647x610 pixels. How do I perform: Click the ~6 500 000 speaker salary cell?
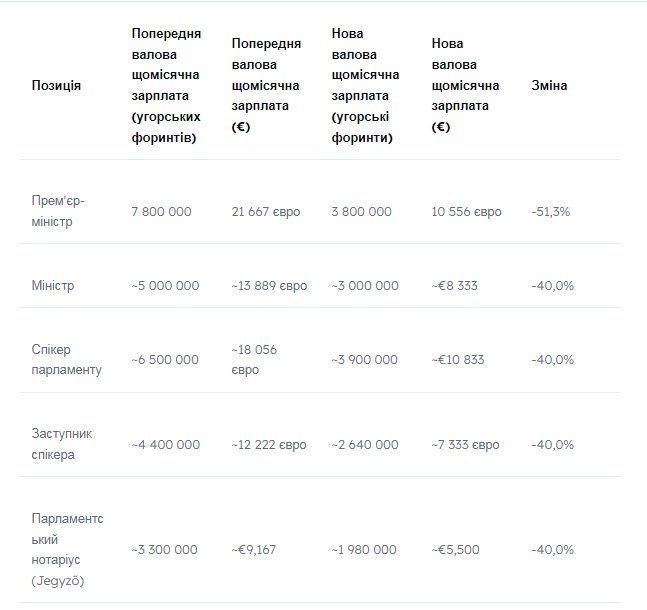pos(165,359)
